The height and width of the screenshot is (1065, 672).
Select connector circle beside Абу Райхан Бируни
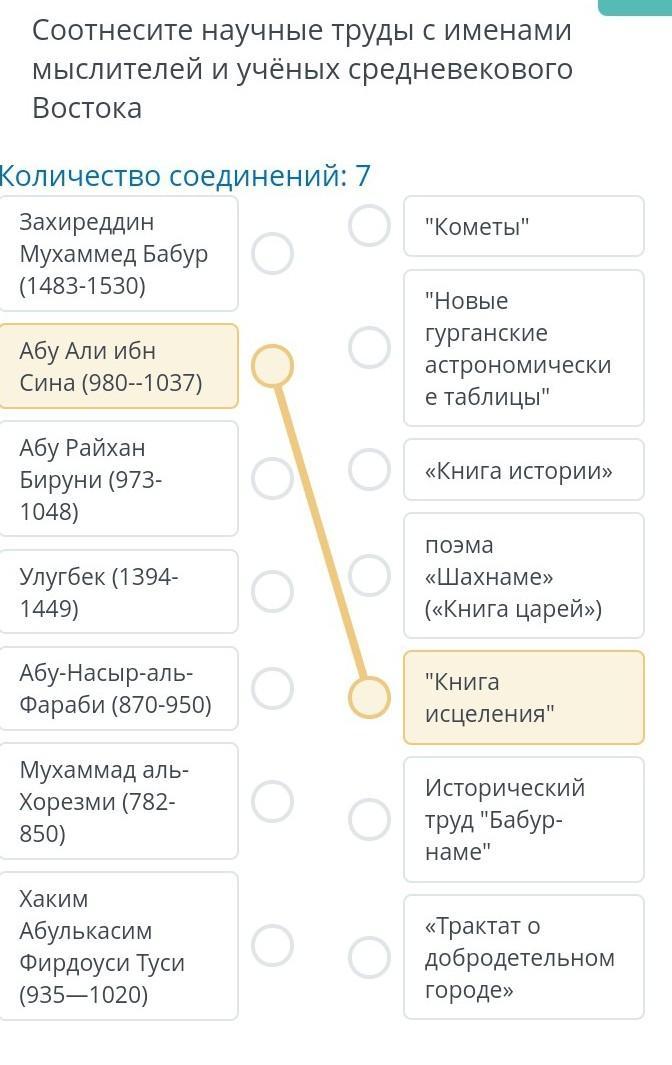tap(272, 477)
